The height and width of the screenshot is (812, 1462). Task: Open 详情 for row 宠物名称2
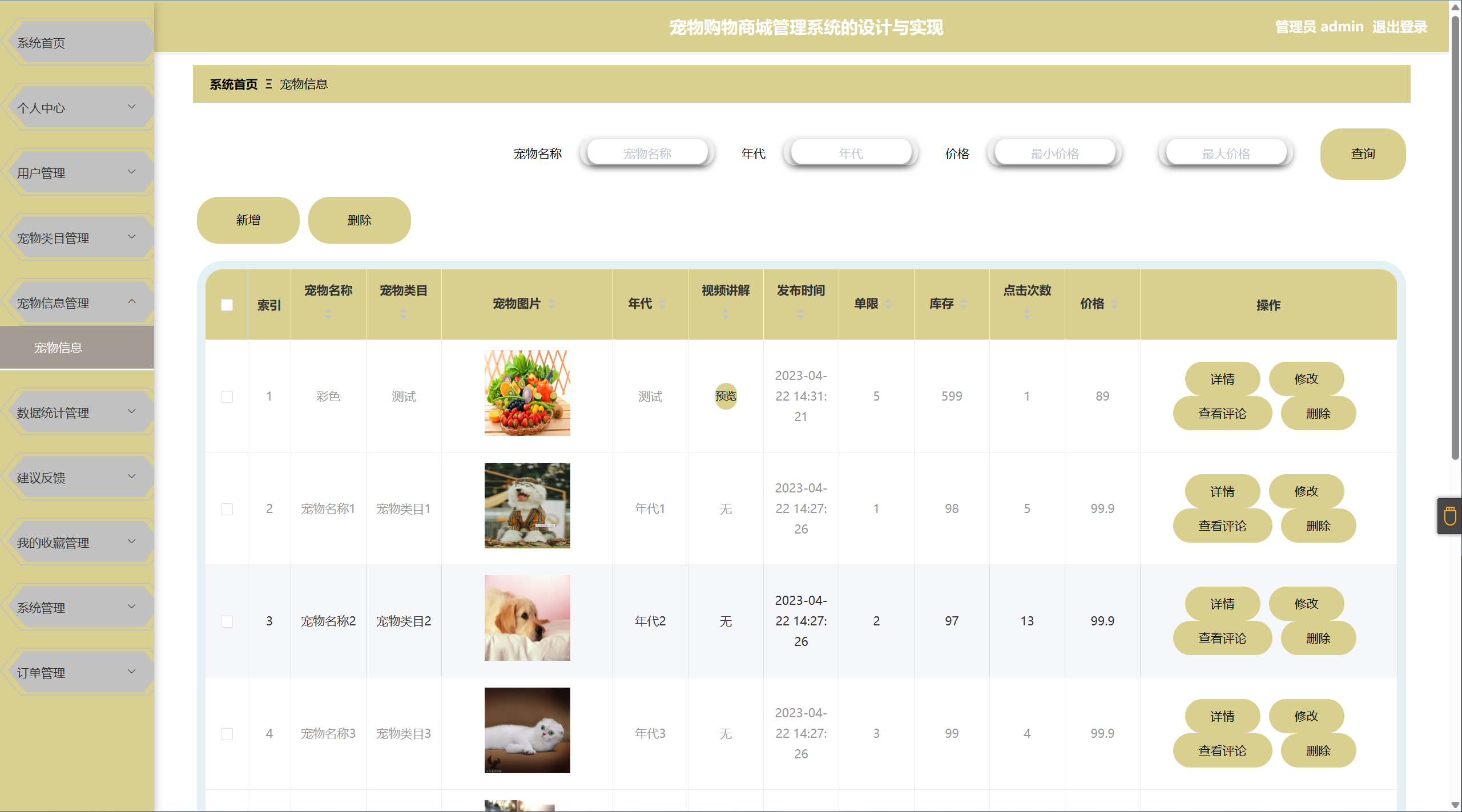[x=1222, y=604]
